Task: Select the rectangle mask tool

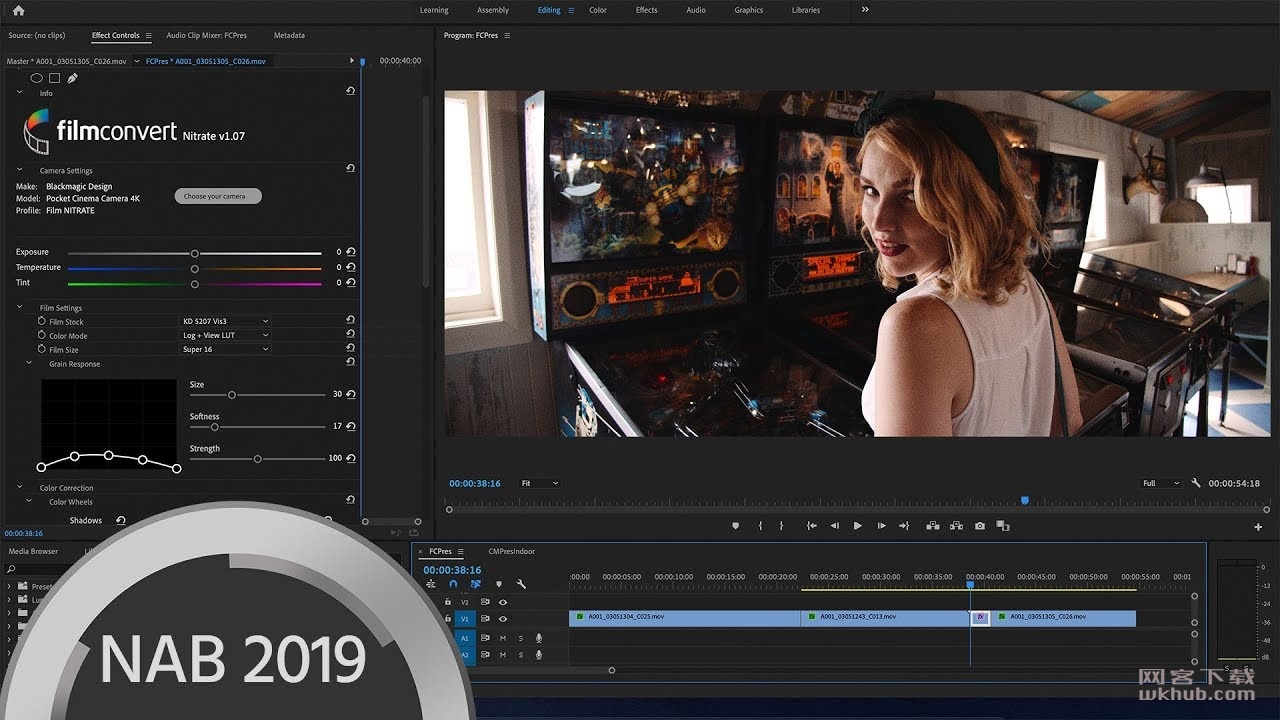Action: [54, 77]
